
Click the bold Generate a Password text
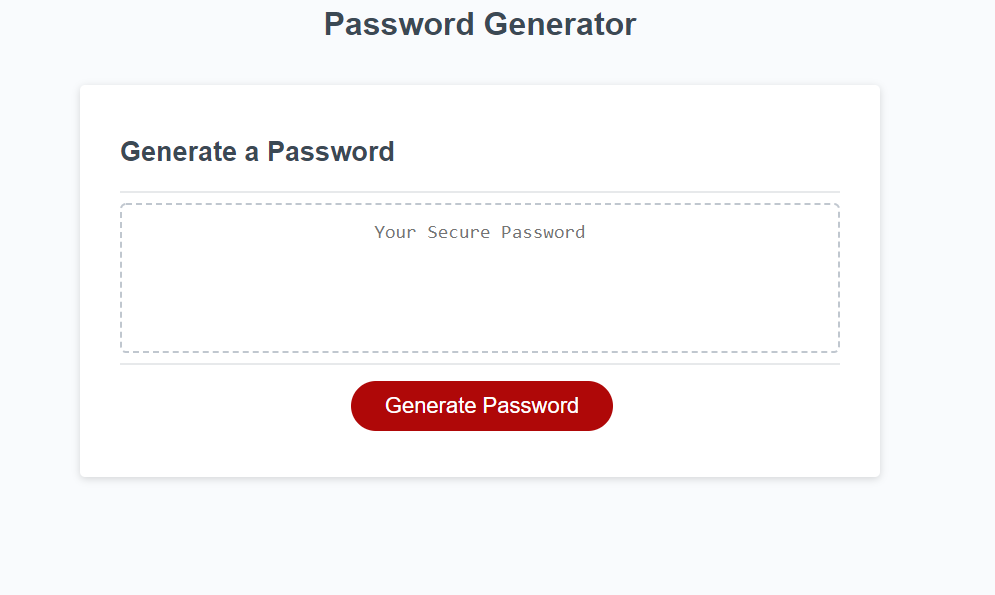[257, 151]
